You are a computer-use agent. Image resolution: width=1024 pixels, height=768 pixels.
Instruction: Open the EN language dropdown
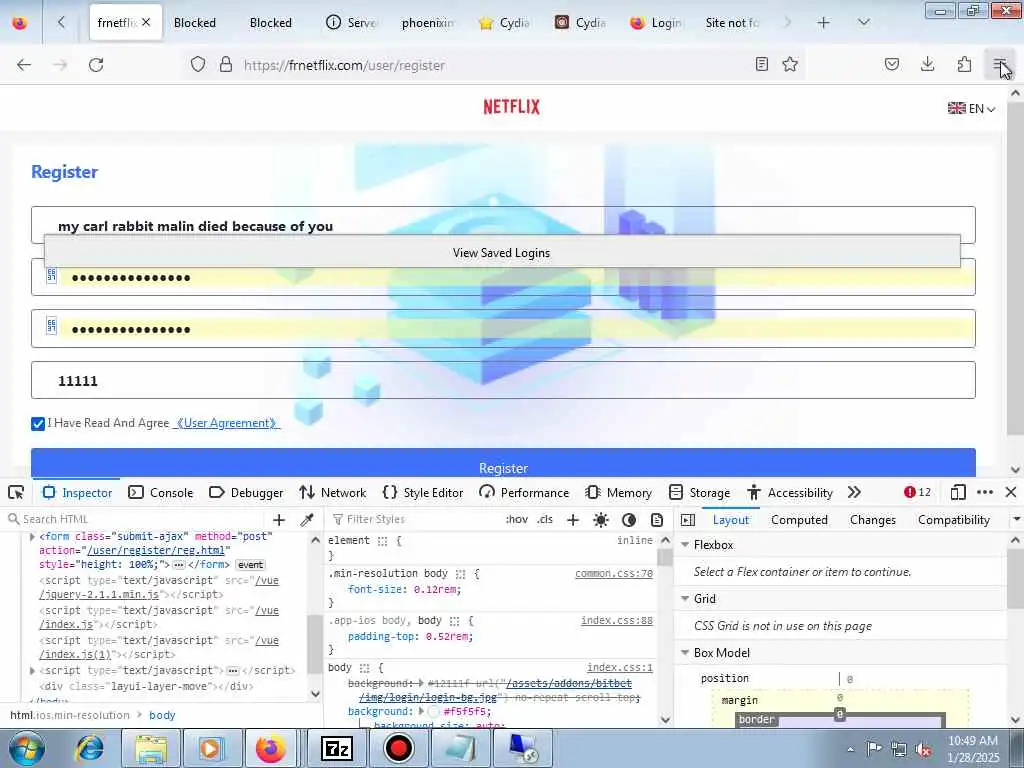[971, 108]
